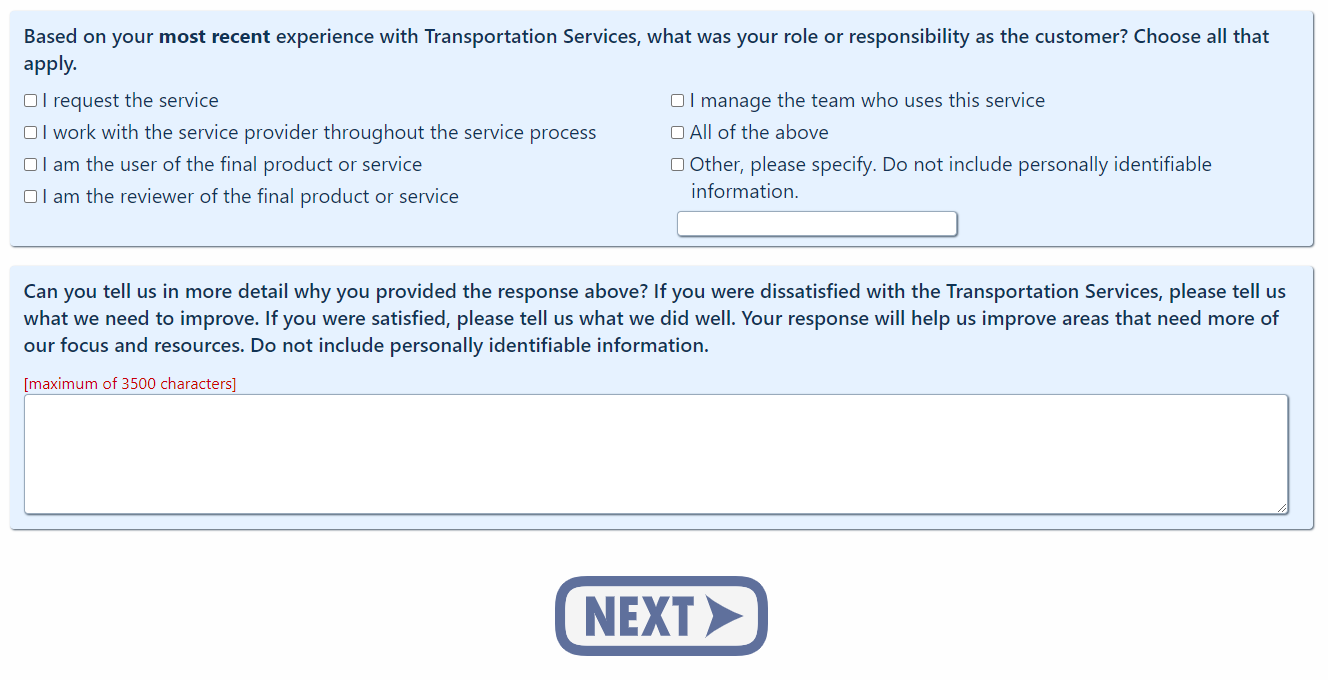Check the "Other, please specify" checkbox
The width and height of the screenshot is (1328, 680).
click(x=678, y=165)
